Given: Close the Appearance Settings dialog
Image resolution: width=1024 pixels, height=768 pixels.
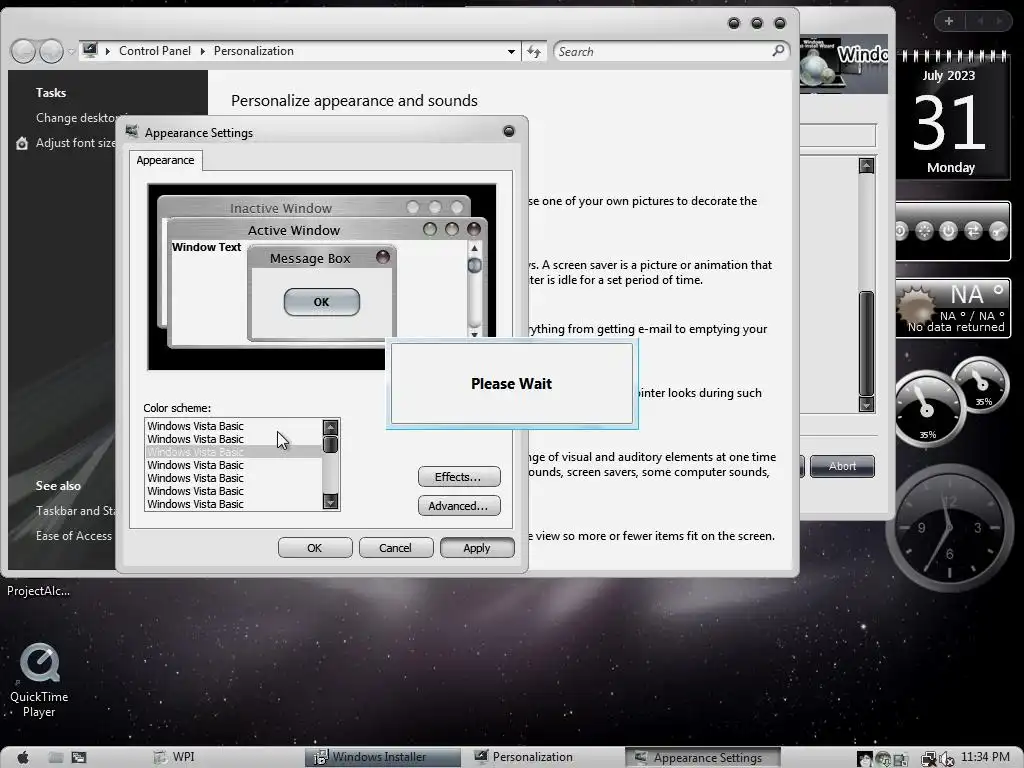Looking at the screenshot, I should (509, 131).
